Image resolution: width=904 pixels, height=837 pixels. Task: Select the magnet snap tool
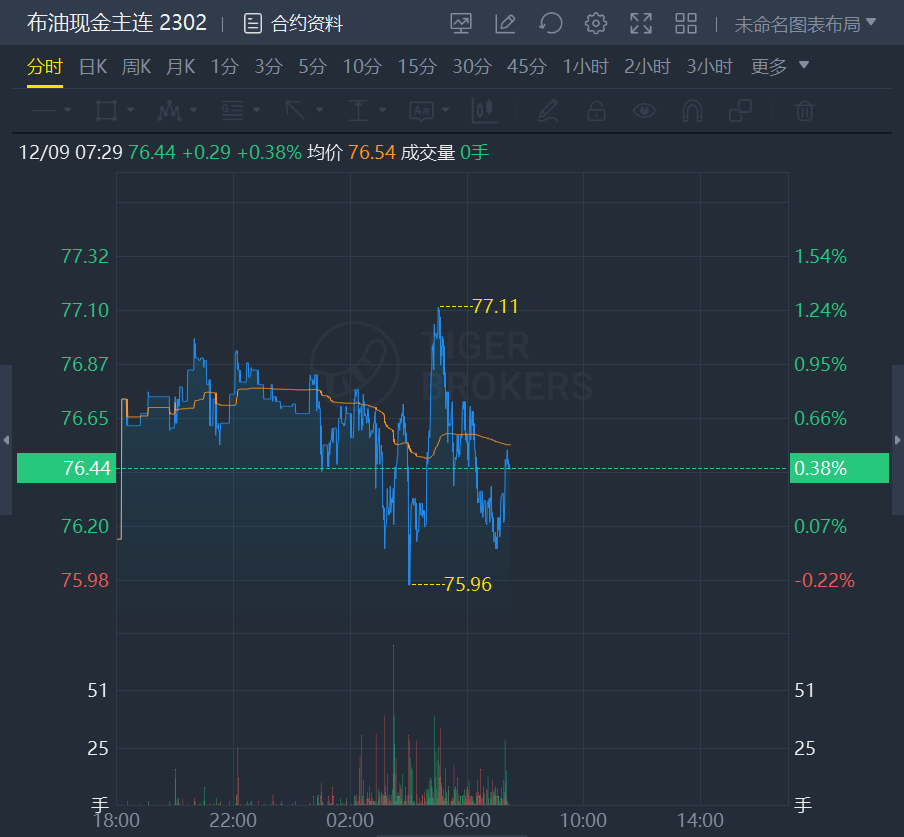693,110
